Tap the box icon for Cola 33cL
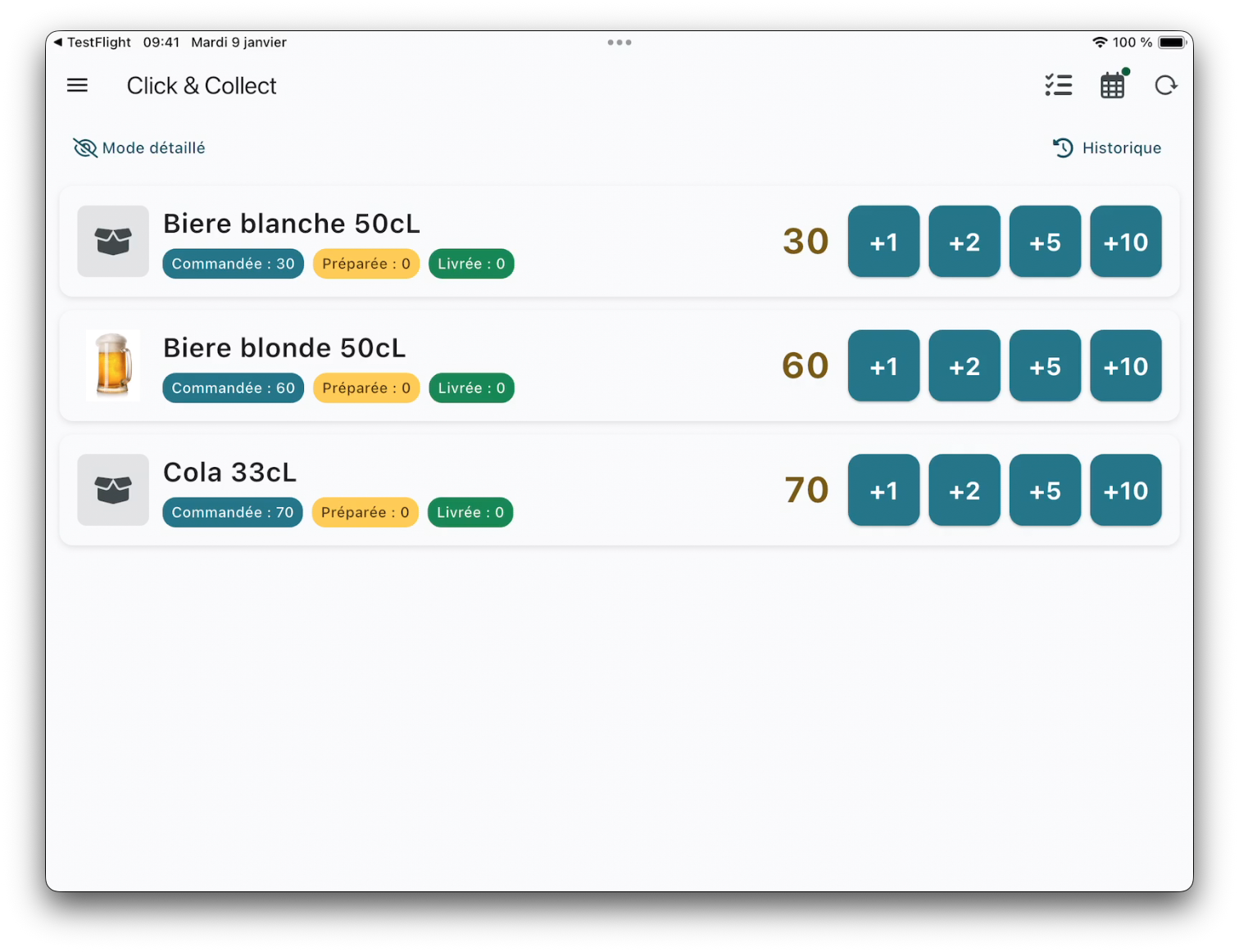Viewport: 1239px width, 952px height. [113, 490]
